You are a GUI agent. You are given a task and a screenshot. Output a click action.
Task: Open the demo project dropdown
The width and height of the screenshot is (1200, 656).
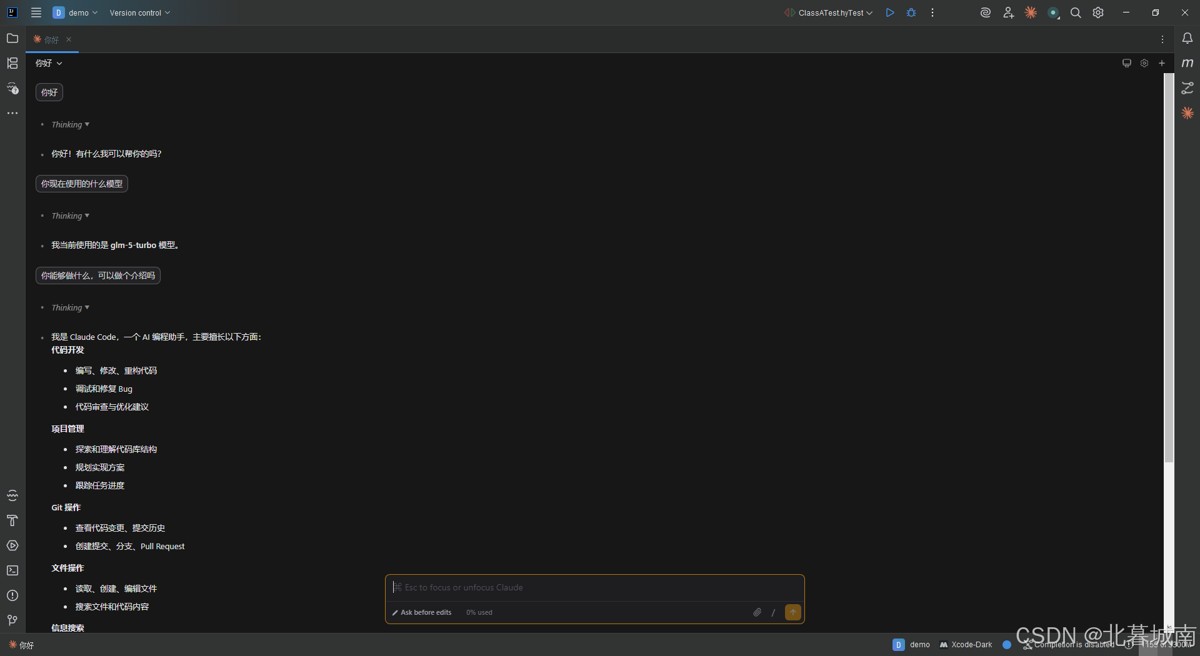pyautogui.click(x=75, y=13)
